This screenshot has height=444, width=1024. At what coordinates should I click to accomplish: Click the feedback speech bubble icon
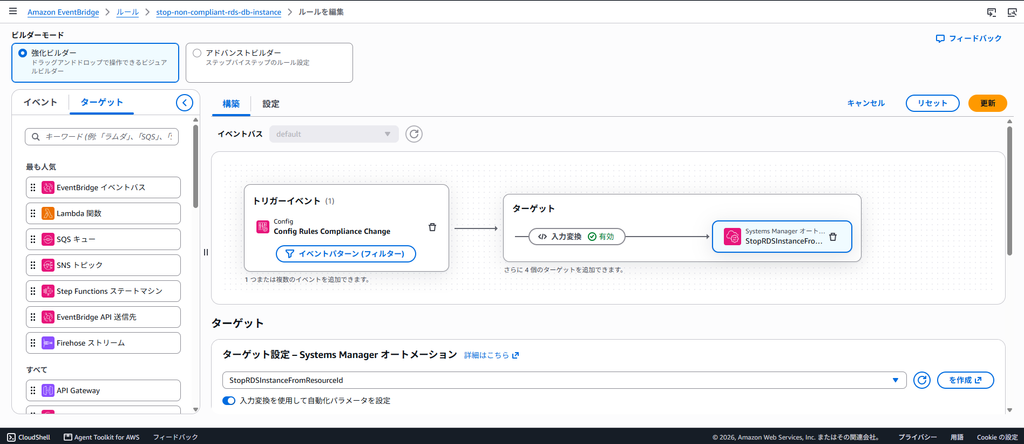(940, 39)
